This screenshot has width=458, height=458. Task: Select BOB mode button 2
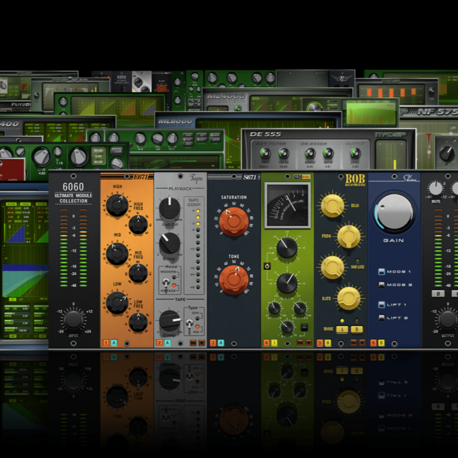(x=356, y=329)
